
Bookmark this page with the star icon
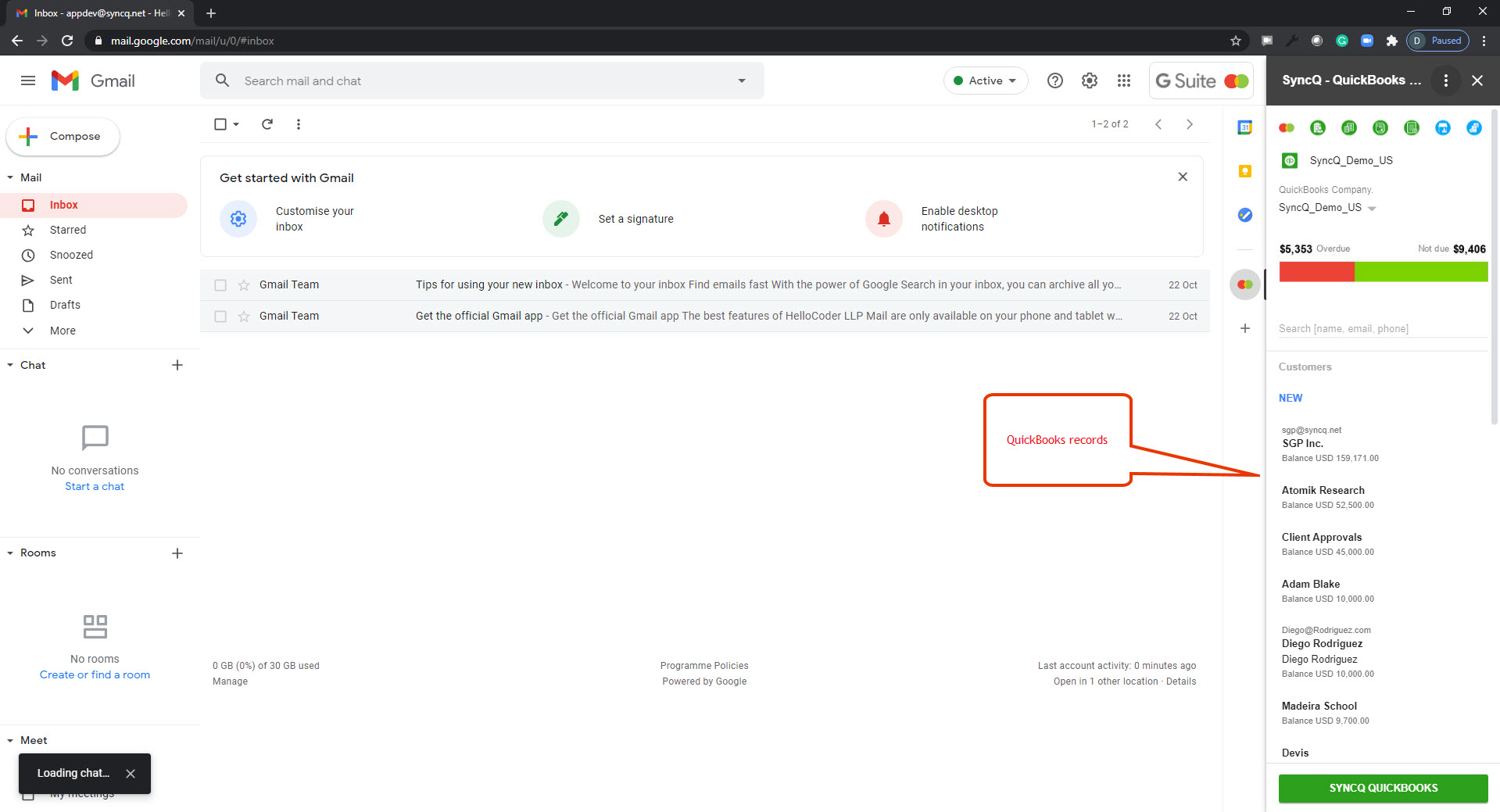(x=1236, y=41)
